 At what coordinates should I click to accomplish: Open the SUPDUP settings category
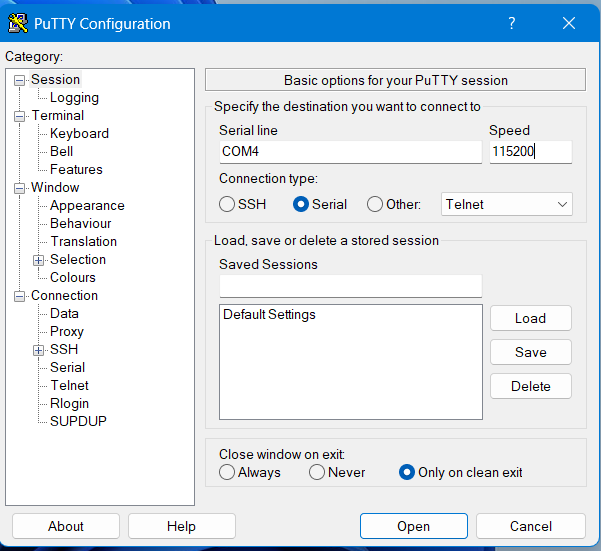click(78, 421)
